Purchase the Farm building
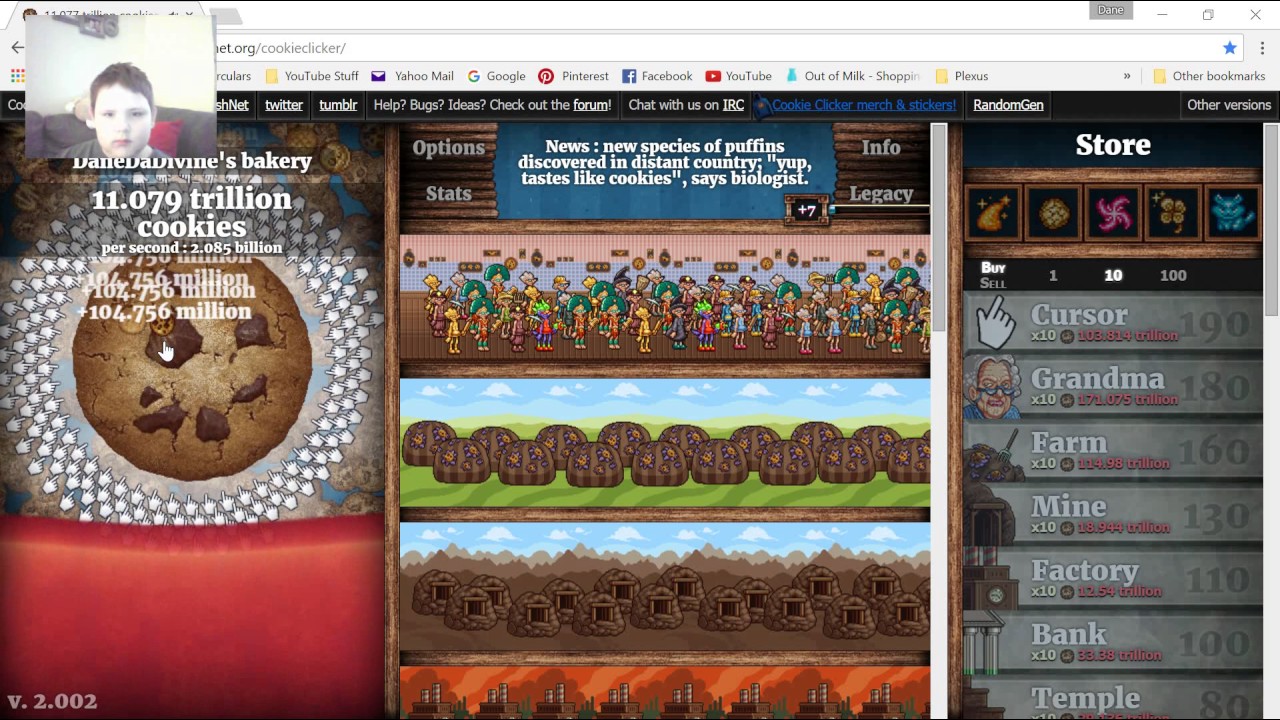Image resolution: width=1280 pixels, height=720 pixels. [x=1113, y=452]
